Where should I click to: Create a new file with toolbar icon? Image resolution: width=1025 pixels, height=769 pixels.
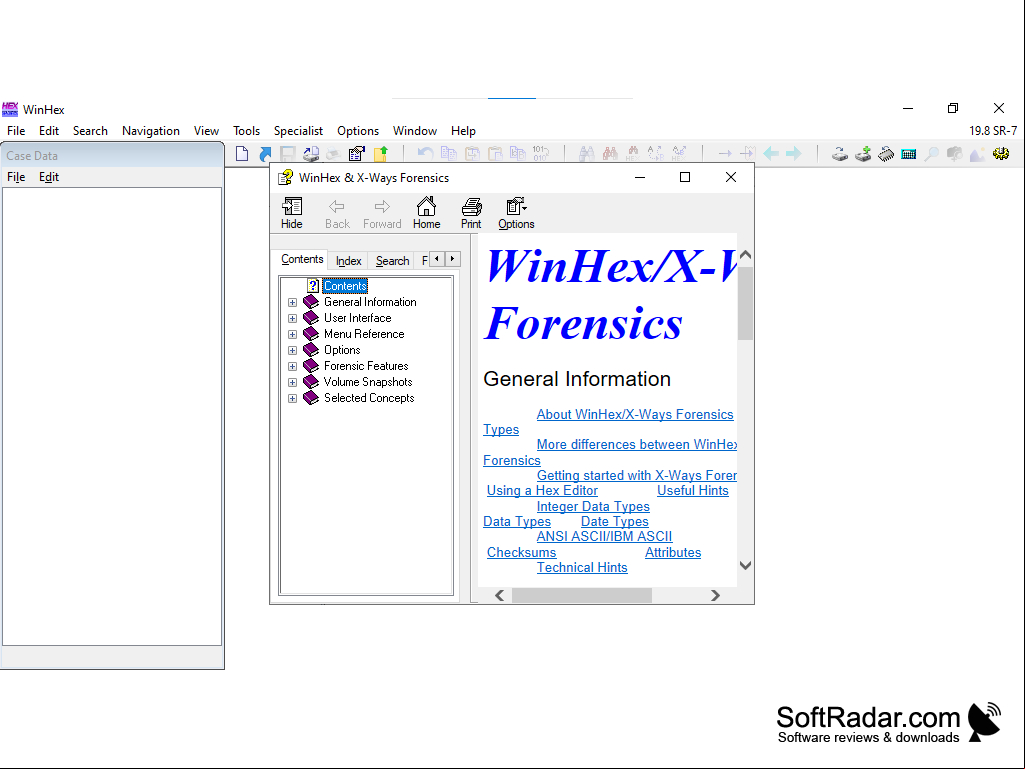click(x=242, y=154)
